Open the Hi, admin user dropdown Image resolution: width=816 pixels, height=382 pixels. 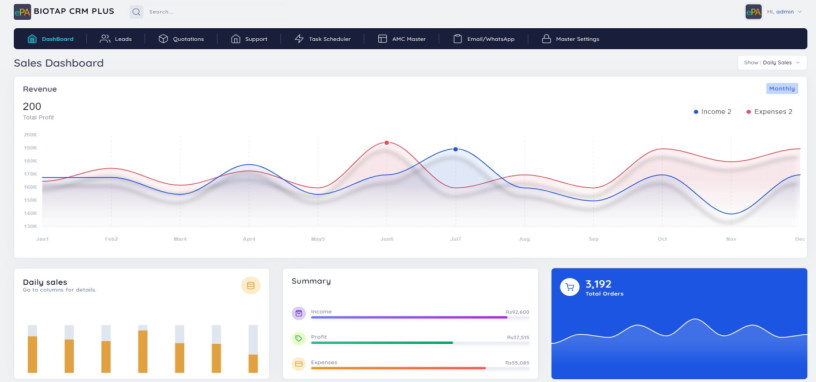[784, 11]
